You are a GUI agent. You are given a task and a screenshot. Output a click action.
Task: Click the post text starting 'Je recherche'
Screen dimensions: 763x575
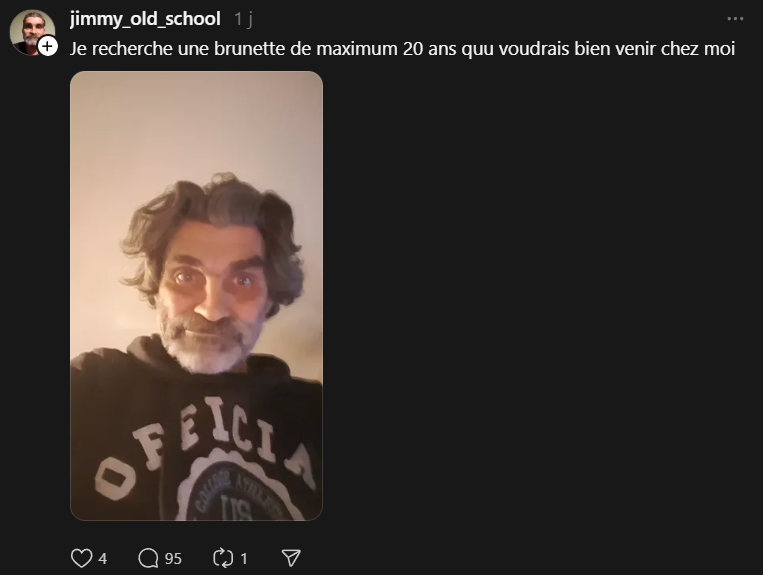402,49
